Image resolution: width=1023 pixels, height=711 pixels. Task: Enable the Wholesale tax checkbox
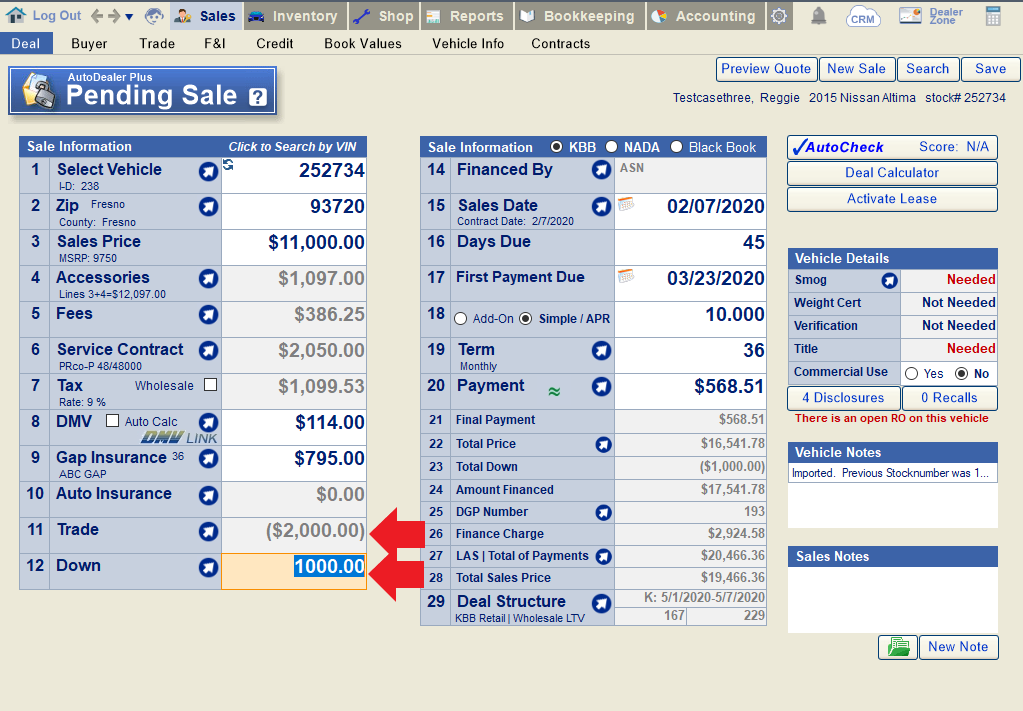point(210,384)
